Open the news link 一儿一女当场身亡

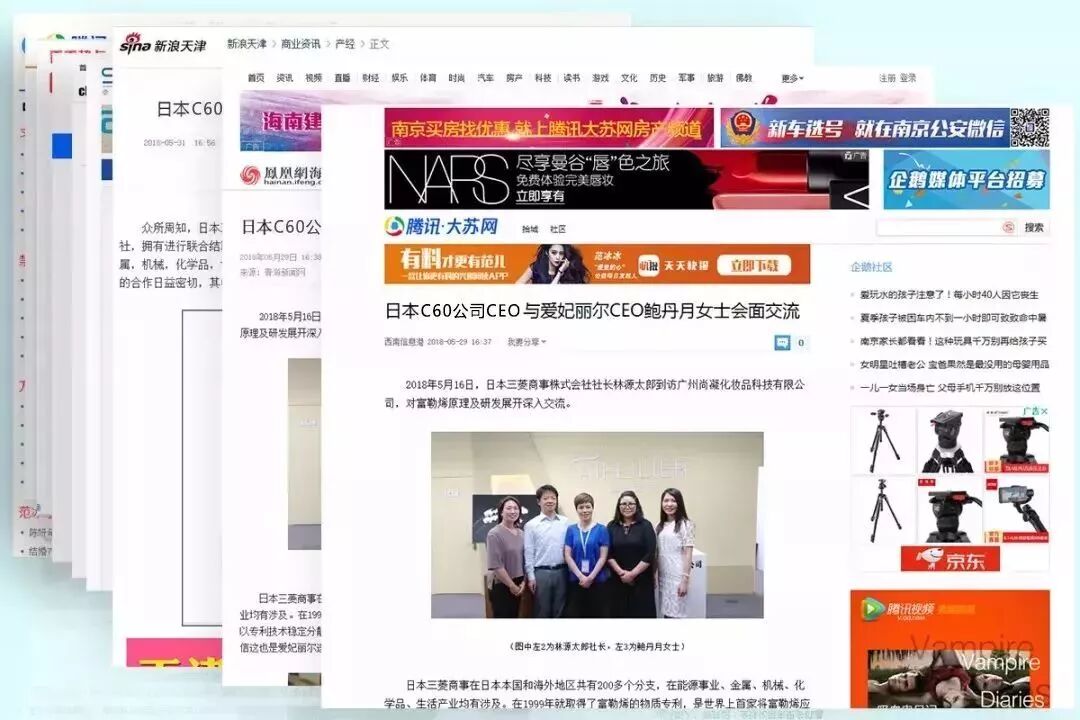[949, 388]
